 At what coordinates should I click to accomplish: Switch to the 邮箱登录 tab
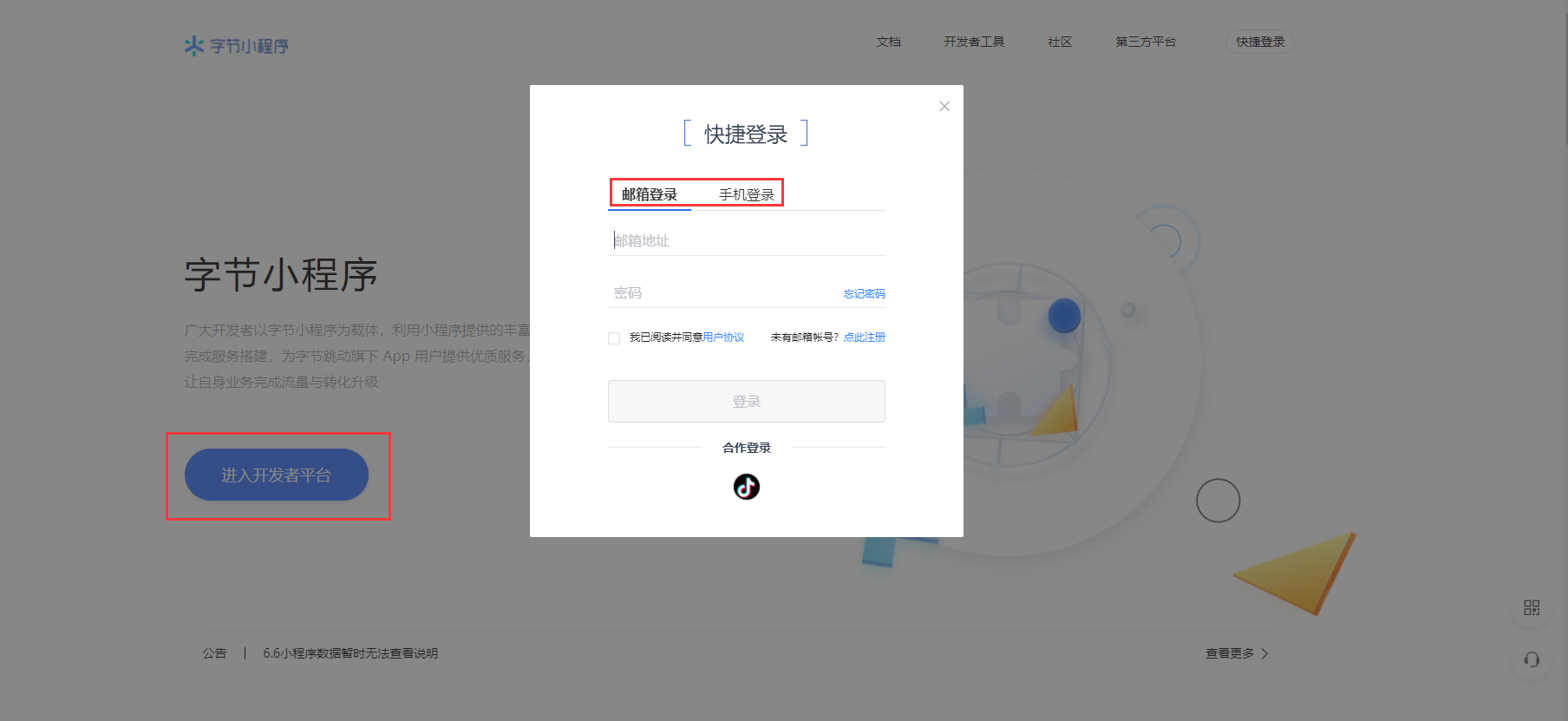(x=650, y=194)
